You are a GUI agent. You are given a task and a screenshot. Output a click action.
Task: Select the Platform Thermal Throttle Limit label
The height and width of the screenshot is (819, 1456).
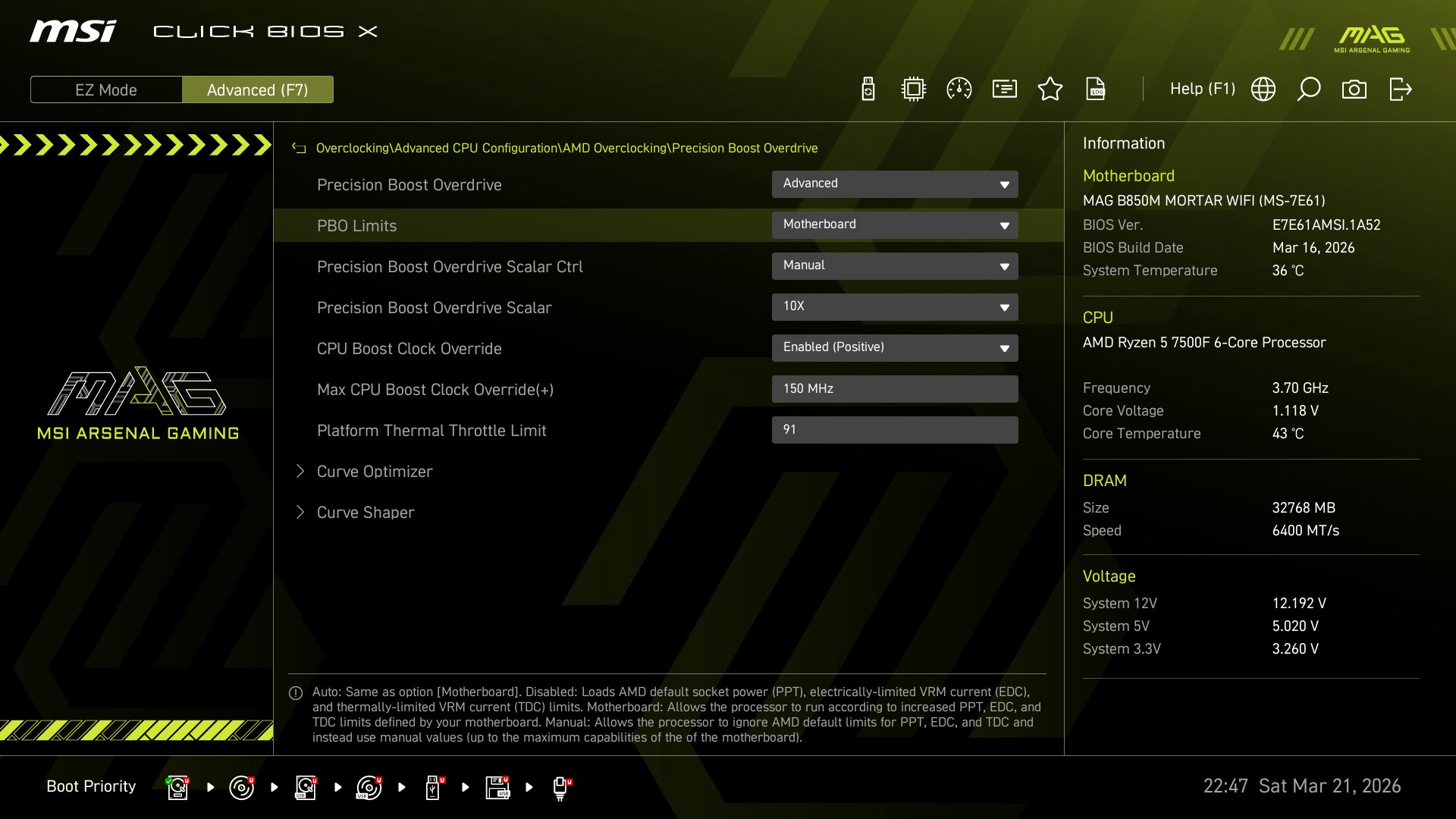(431, 431)
